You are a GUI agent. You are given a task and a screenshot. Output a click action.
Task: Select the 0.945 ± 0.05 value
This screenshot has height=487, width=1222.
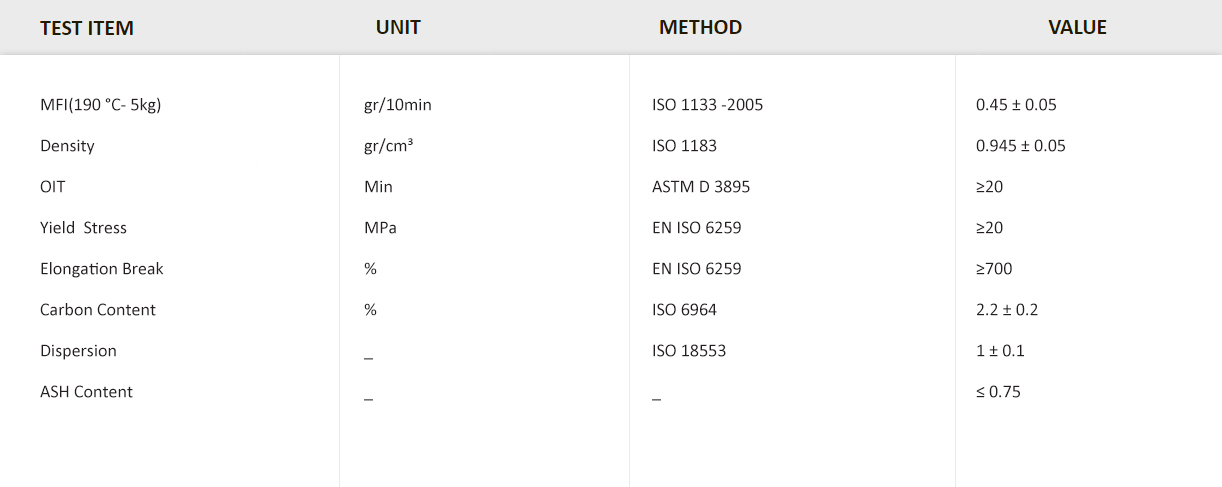click(1020, 146)
